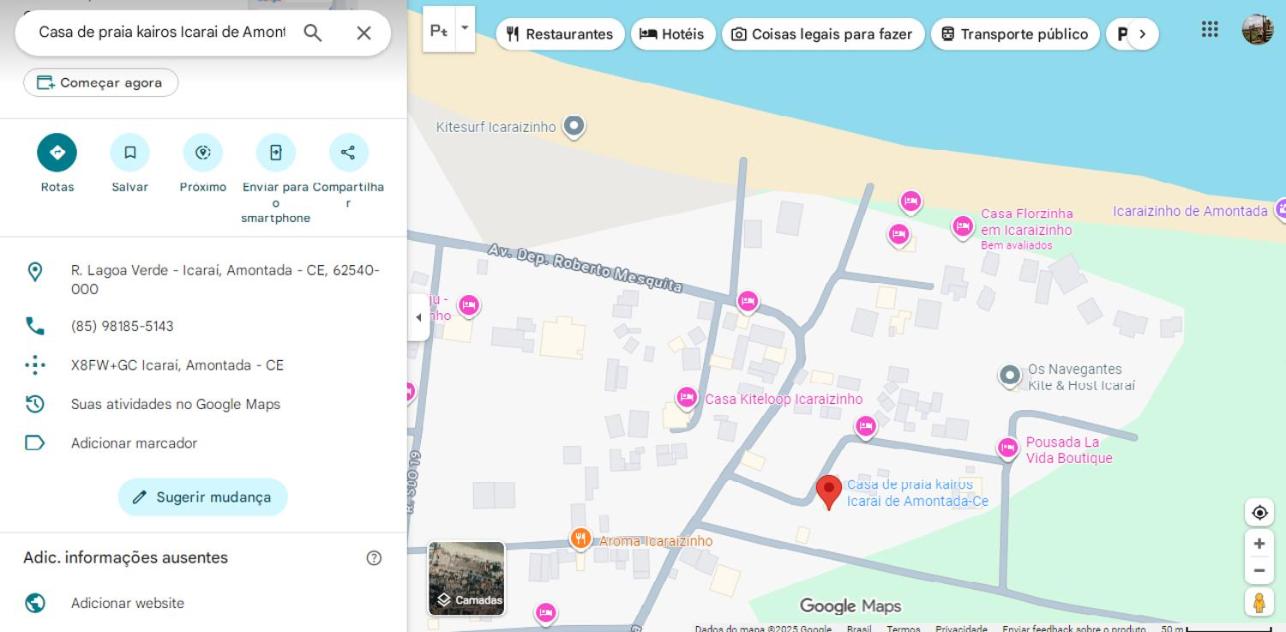Center map on my location
The width and height of the screenshot is (1286, 632).
click(x=1259, y=513)
